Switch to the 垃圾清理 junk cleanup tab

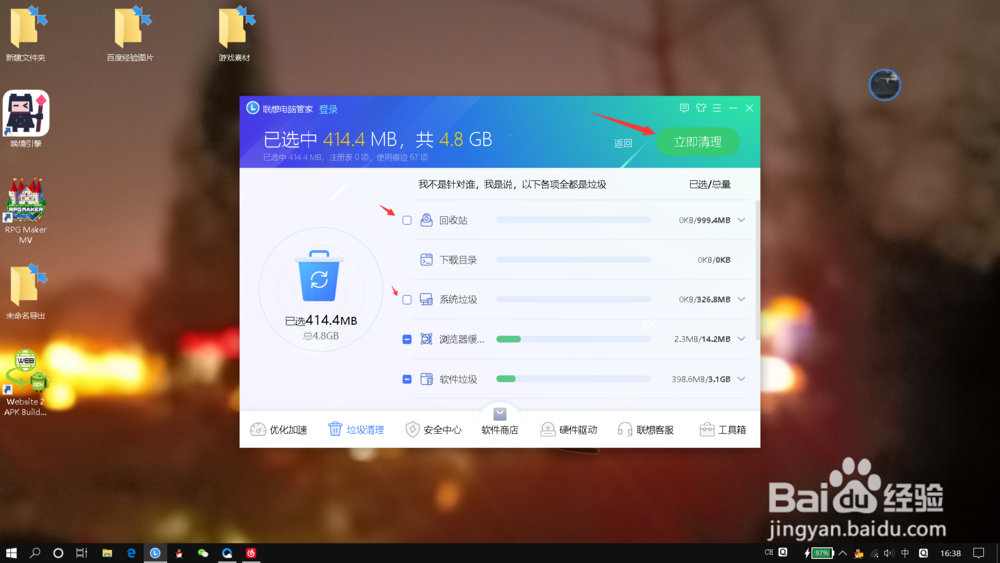[x=356, y=430]
